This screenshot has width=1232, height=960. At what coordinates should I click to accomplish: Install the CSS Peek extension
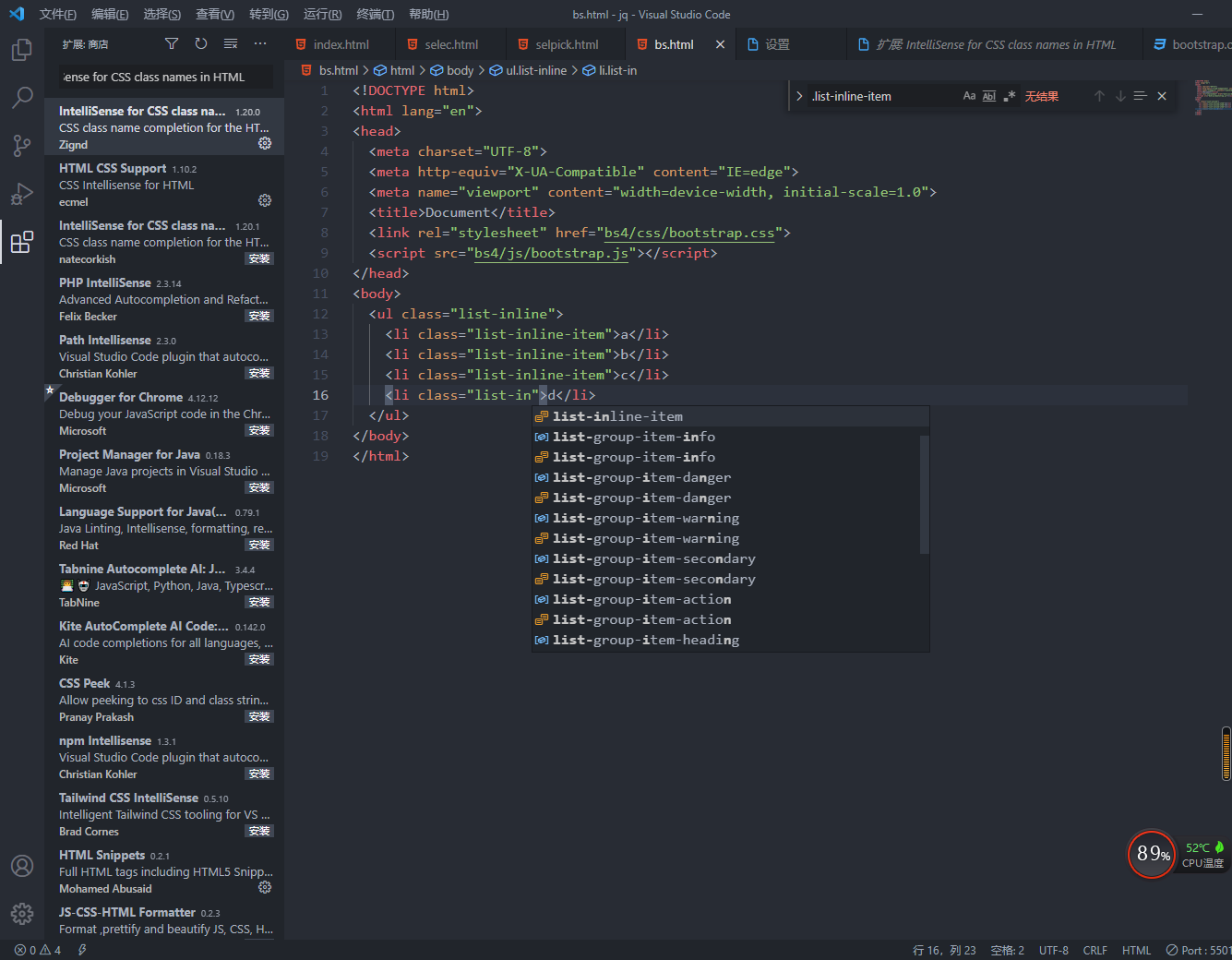[259, 716]
